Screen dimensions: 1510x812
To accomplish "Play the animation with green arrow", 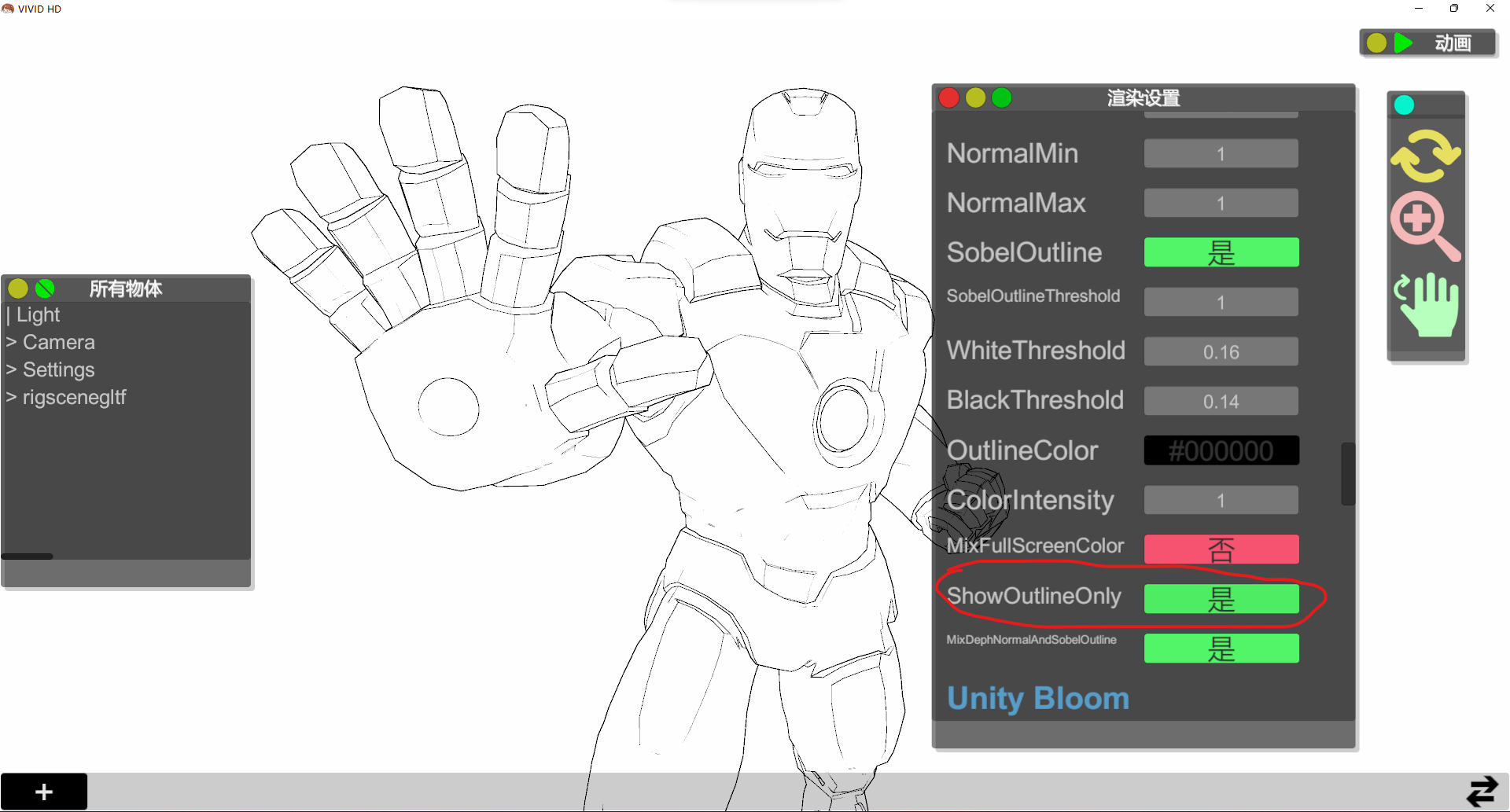I will [1403, 42].
